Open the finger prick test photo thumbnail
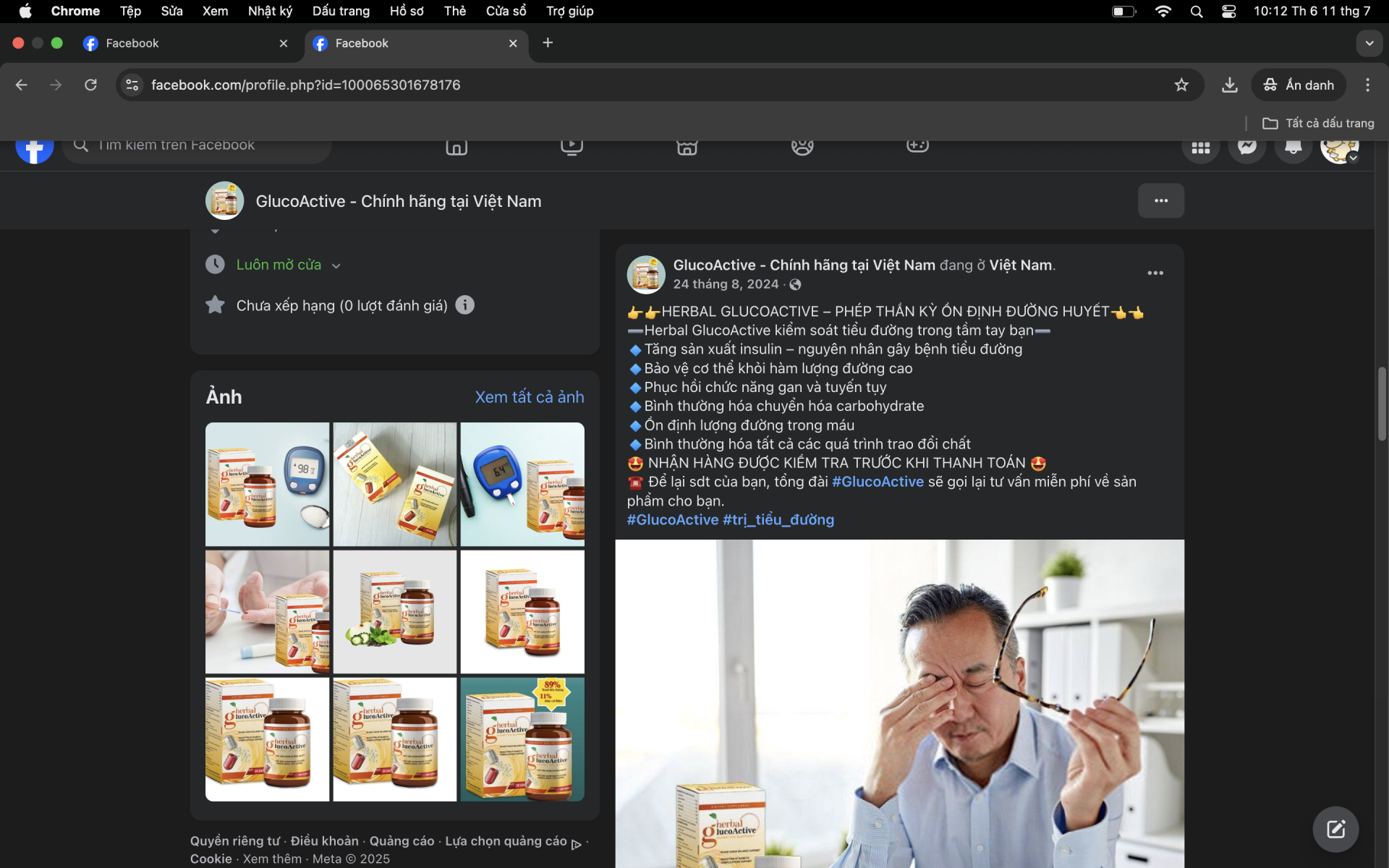Screen dimensions: 1389x868 (x=267, y=612)
